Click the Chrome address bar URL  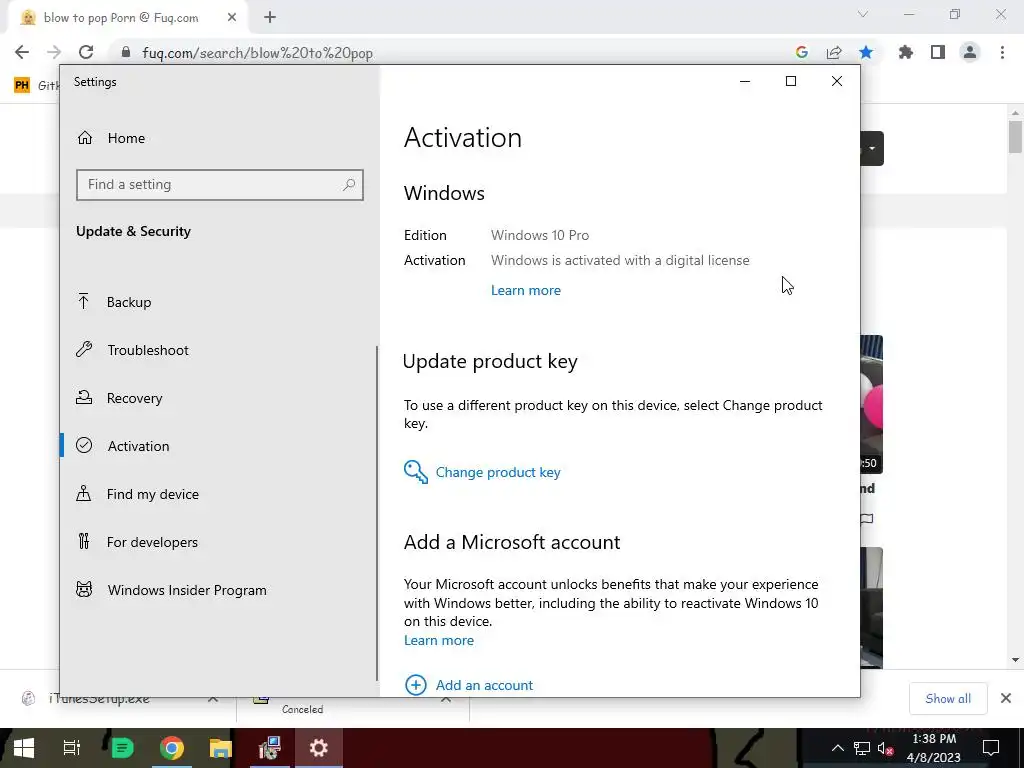tap(257, 53)
